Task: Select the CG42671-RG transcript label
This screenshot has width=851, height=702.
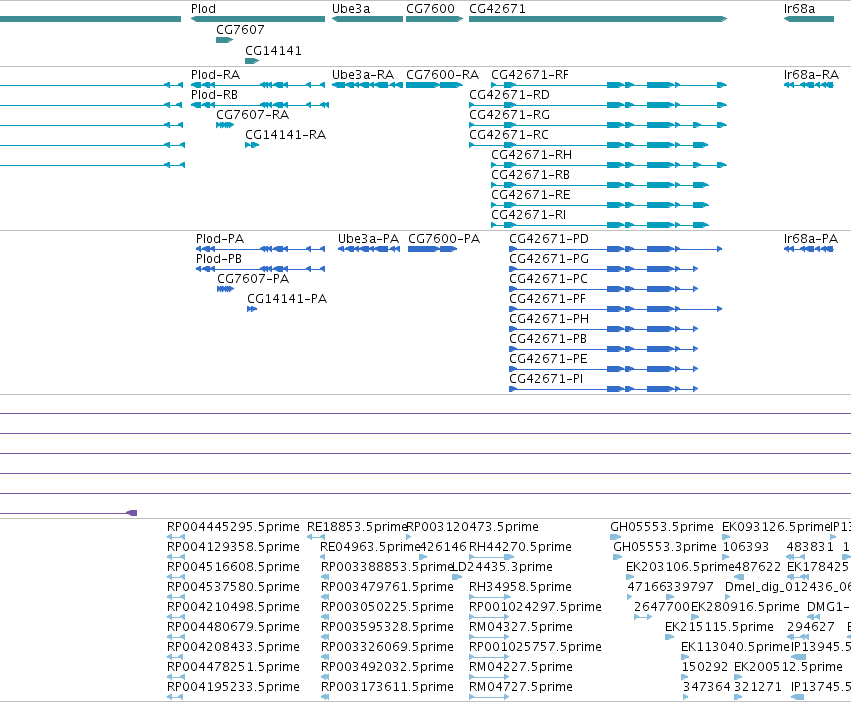Action: [509, 115]
